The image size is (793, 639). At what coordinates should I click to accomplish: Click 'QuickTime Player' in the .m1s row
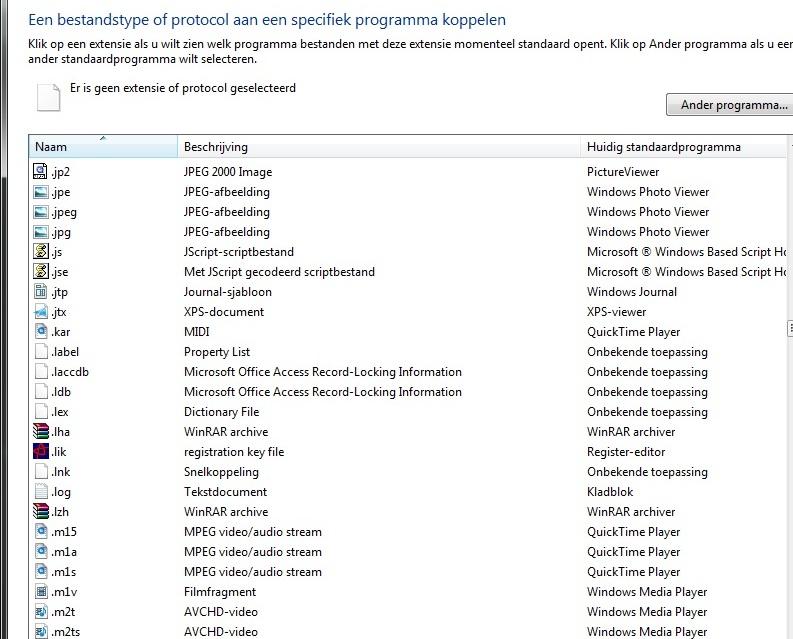click(633, 572)
